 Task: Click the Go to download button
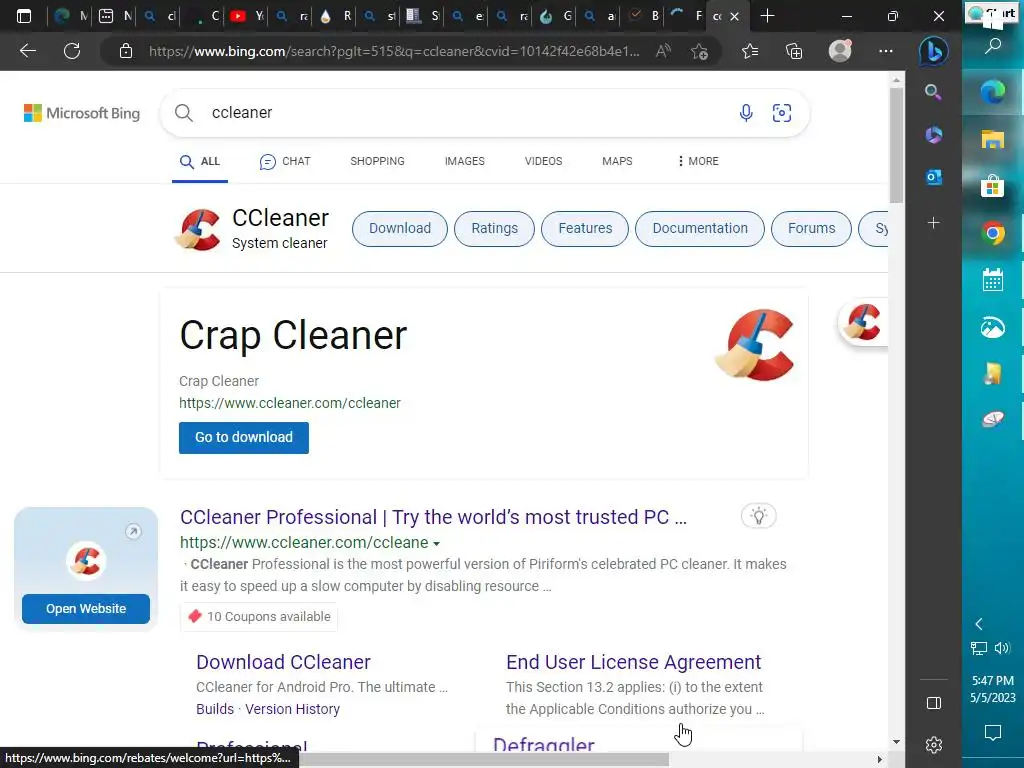click(x=244, y=438)
